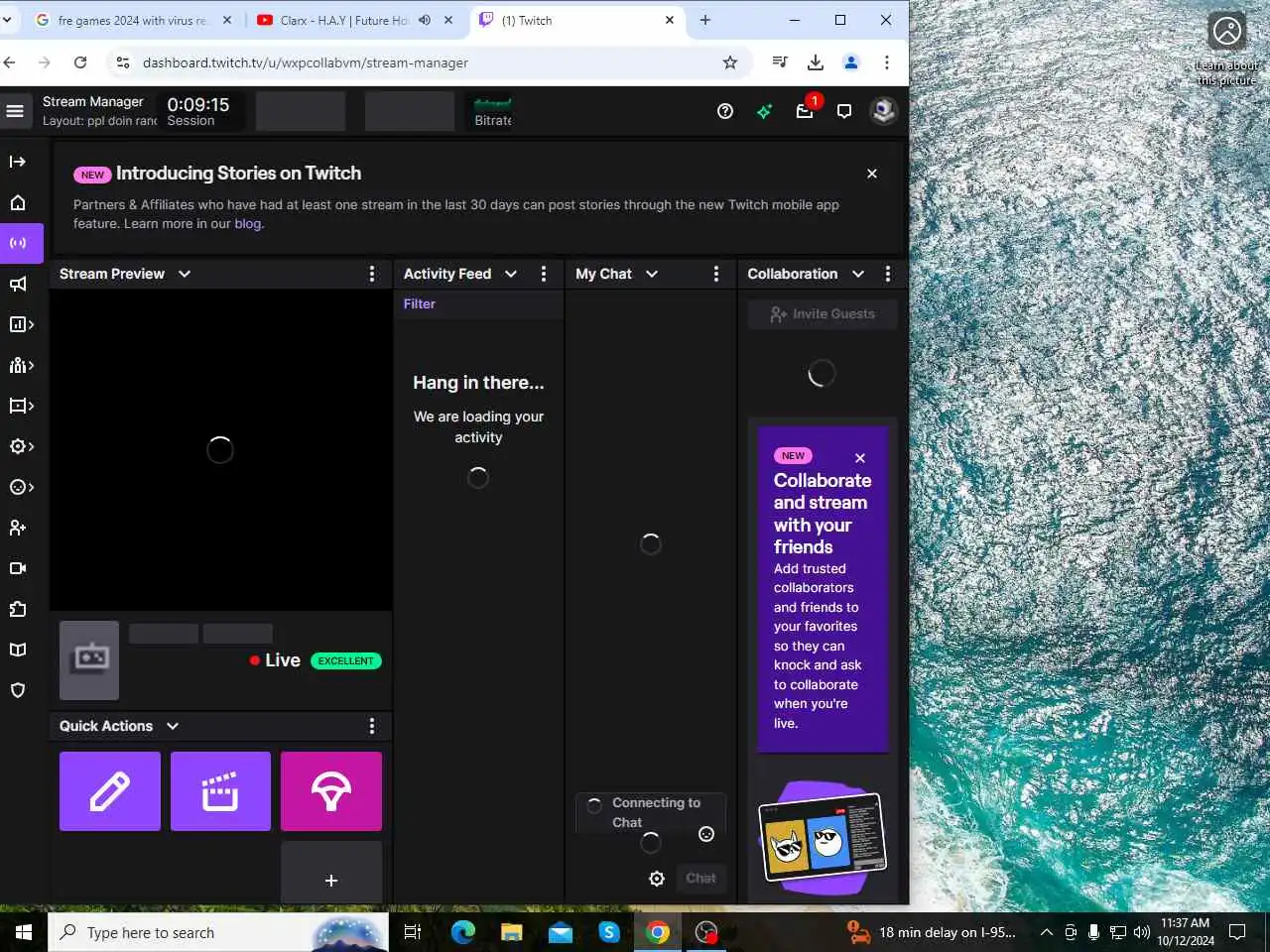Viewport: 1270px width, 952px height.
Task: Open the Safety Center shield sidebar icon
Action: (18, 690)
